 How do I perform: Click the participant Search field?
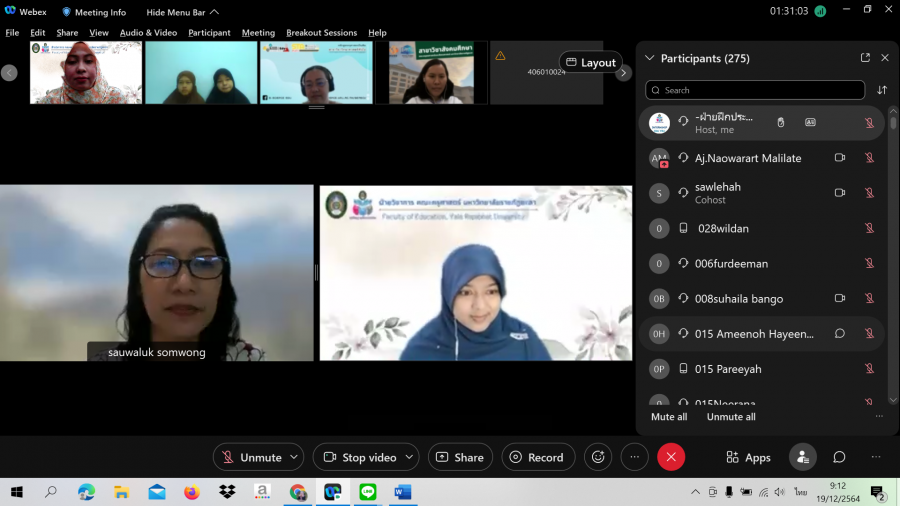tap(755, 90)
